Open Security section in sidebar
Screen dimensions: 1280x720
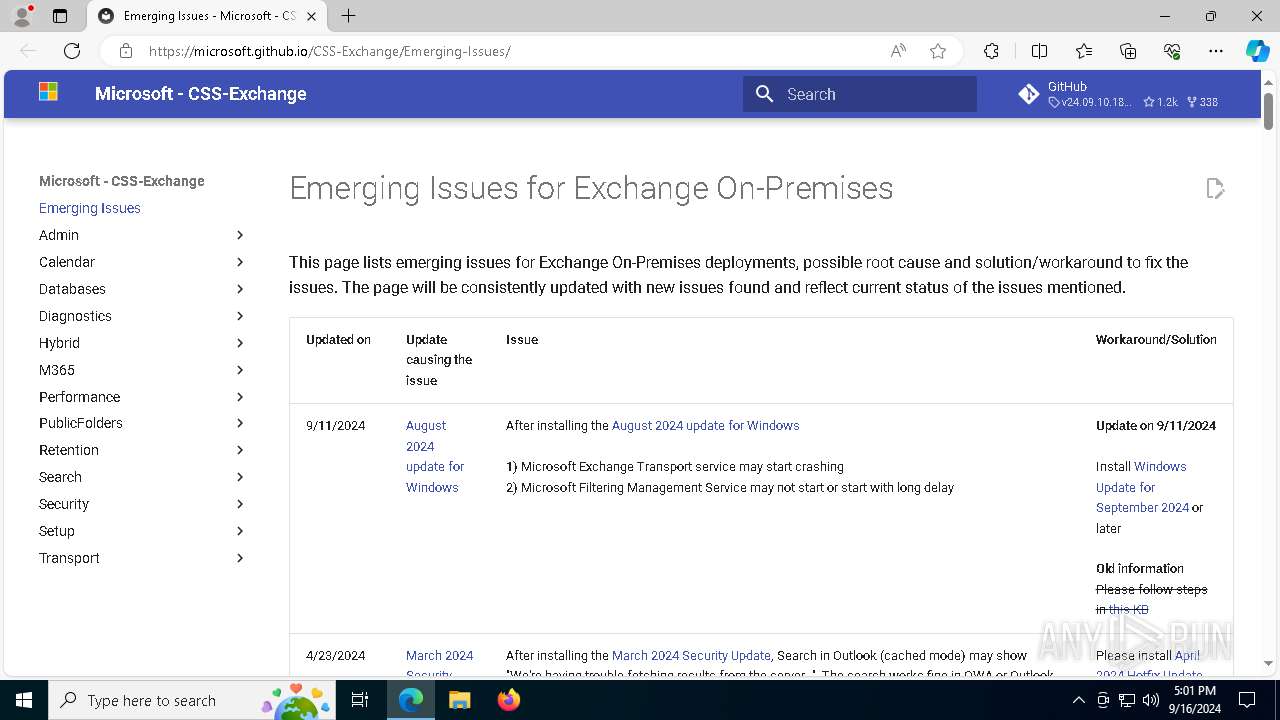tap(143, 504)
